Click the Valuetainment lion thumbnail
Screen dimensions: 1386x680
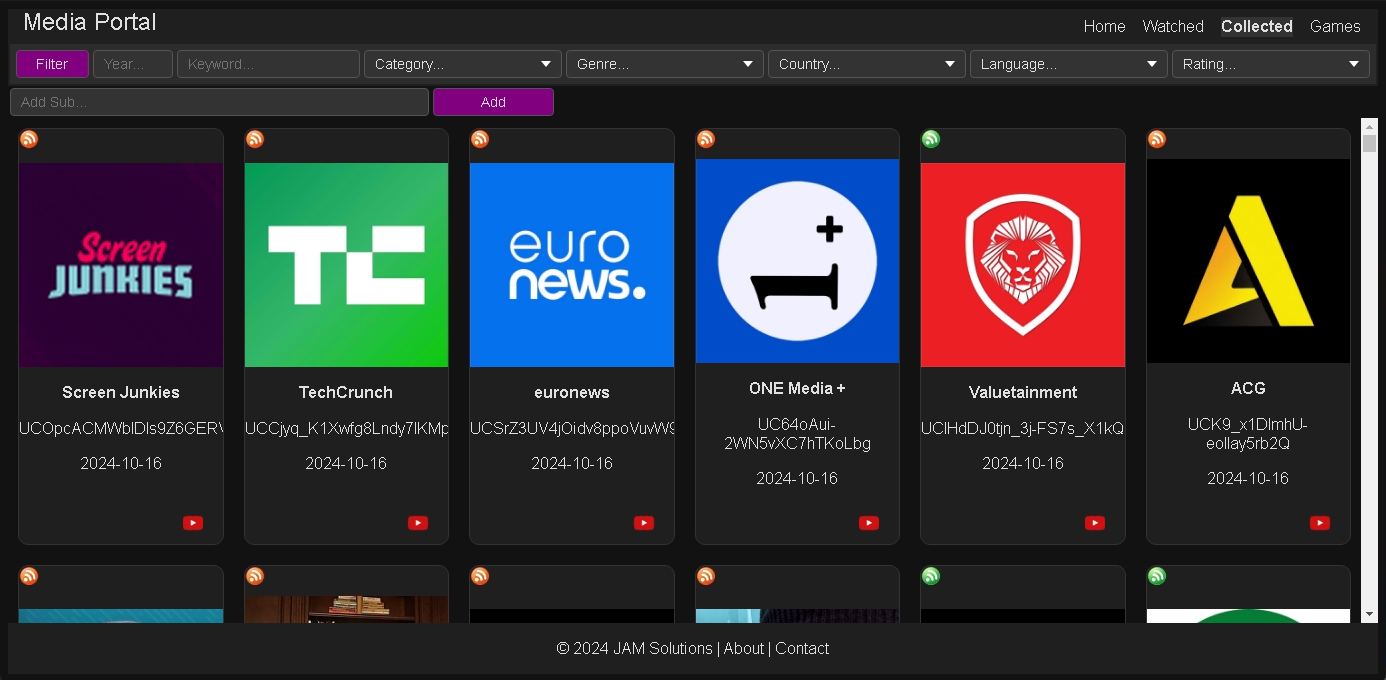point(1023,265)
